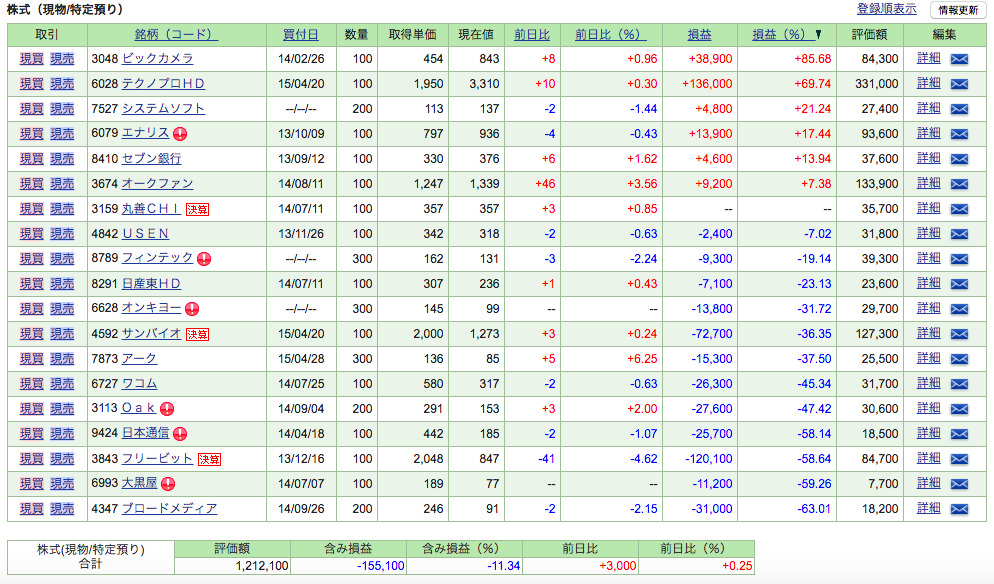Image resolution: width=994 pixels, height=584 pixels.
Task: Click 決算 badge next to 丸善CHI
Action: point(197,209)
